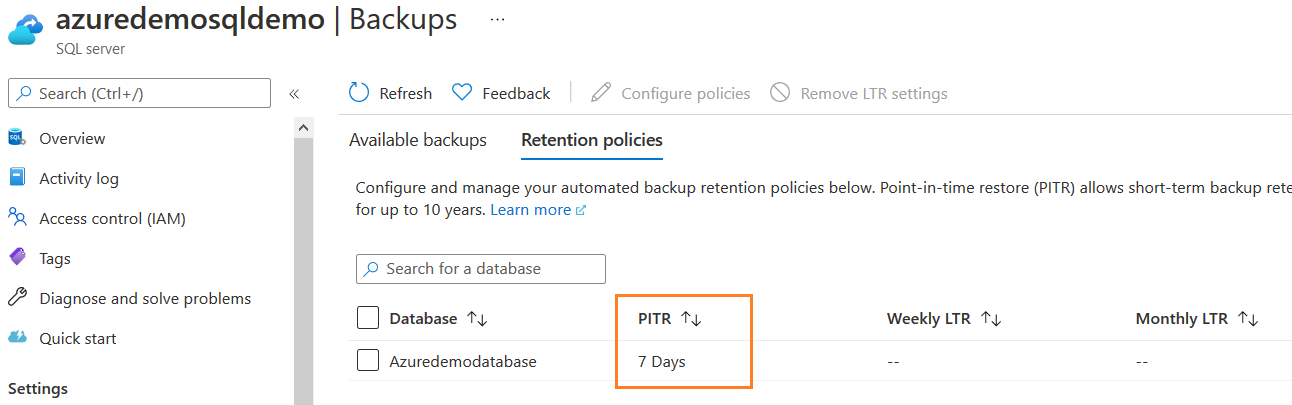
Task: Click the Feedback heart icon
Action: (x=462, y=93)
